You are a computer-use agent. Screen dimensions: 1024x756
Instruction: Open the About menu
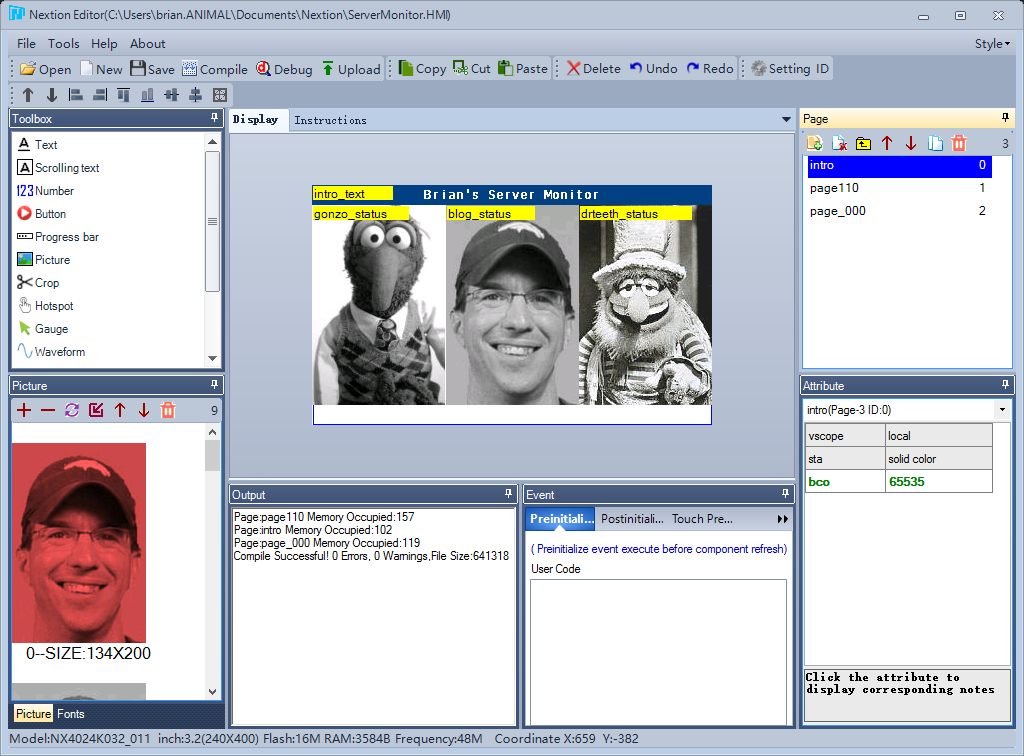tap(148, 44)
